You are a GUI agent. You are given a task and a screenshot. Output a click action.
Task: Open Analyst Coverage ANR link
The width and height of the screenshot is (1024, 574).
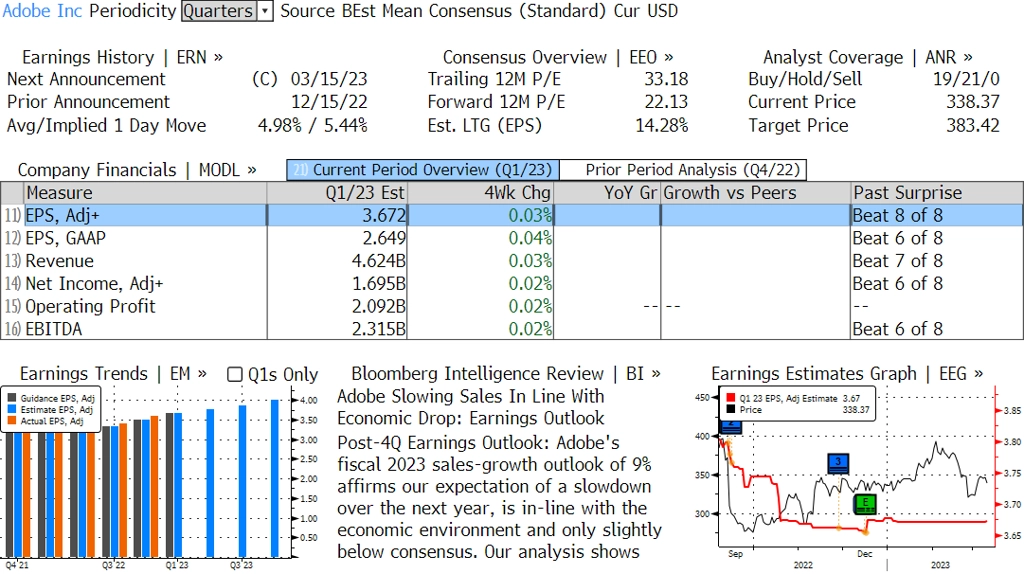tap(868, 57)
